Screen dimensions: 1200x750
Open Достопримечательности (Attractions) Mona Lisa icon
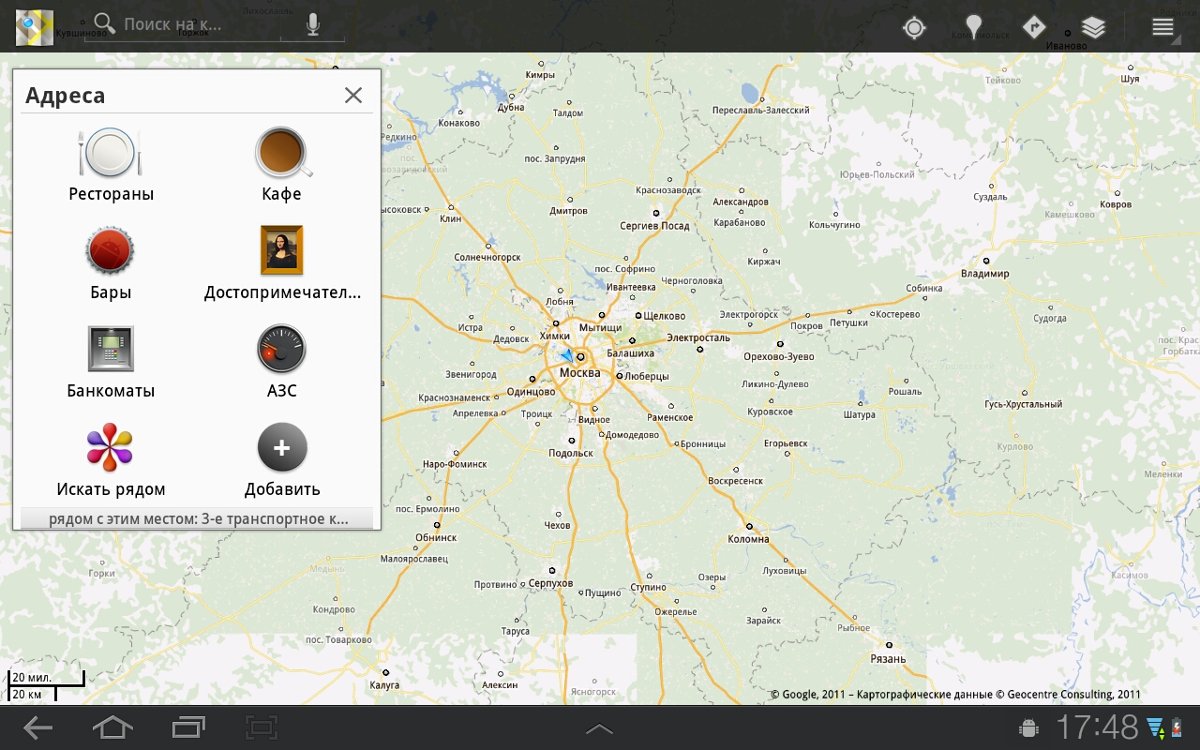coord(281,250)
